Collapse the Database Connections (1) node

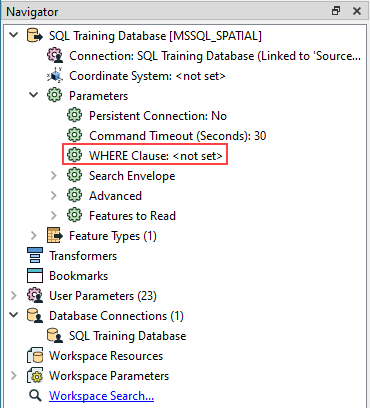[14, 315]
